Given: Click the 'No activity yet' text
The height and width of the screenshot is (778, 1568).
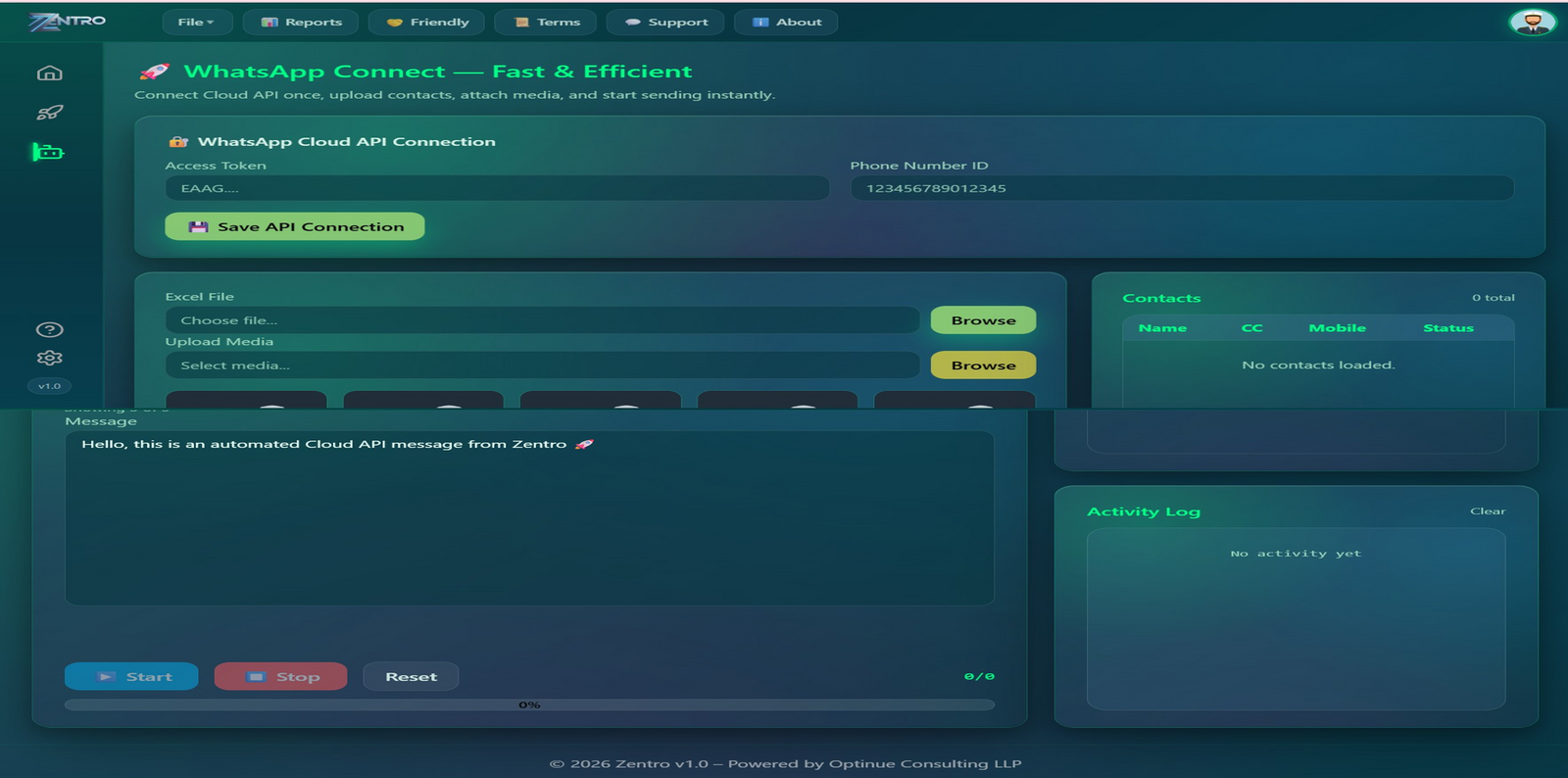Looking at the screenshot, I should click(x=1296, y=554).
